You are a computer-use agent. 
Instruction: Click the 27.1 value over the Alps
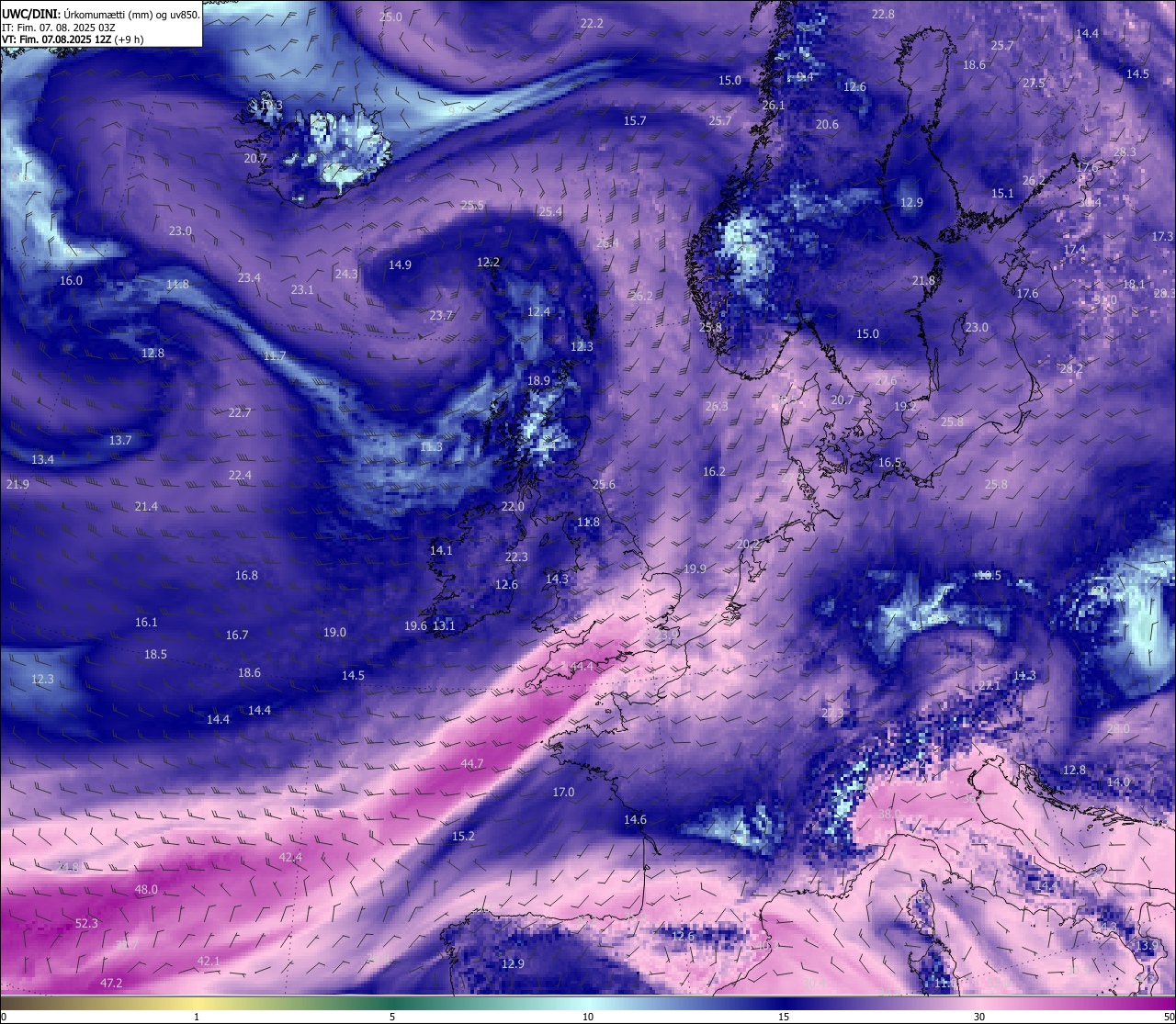pyautogui.click(x=989, y=686)
